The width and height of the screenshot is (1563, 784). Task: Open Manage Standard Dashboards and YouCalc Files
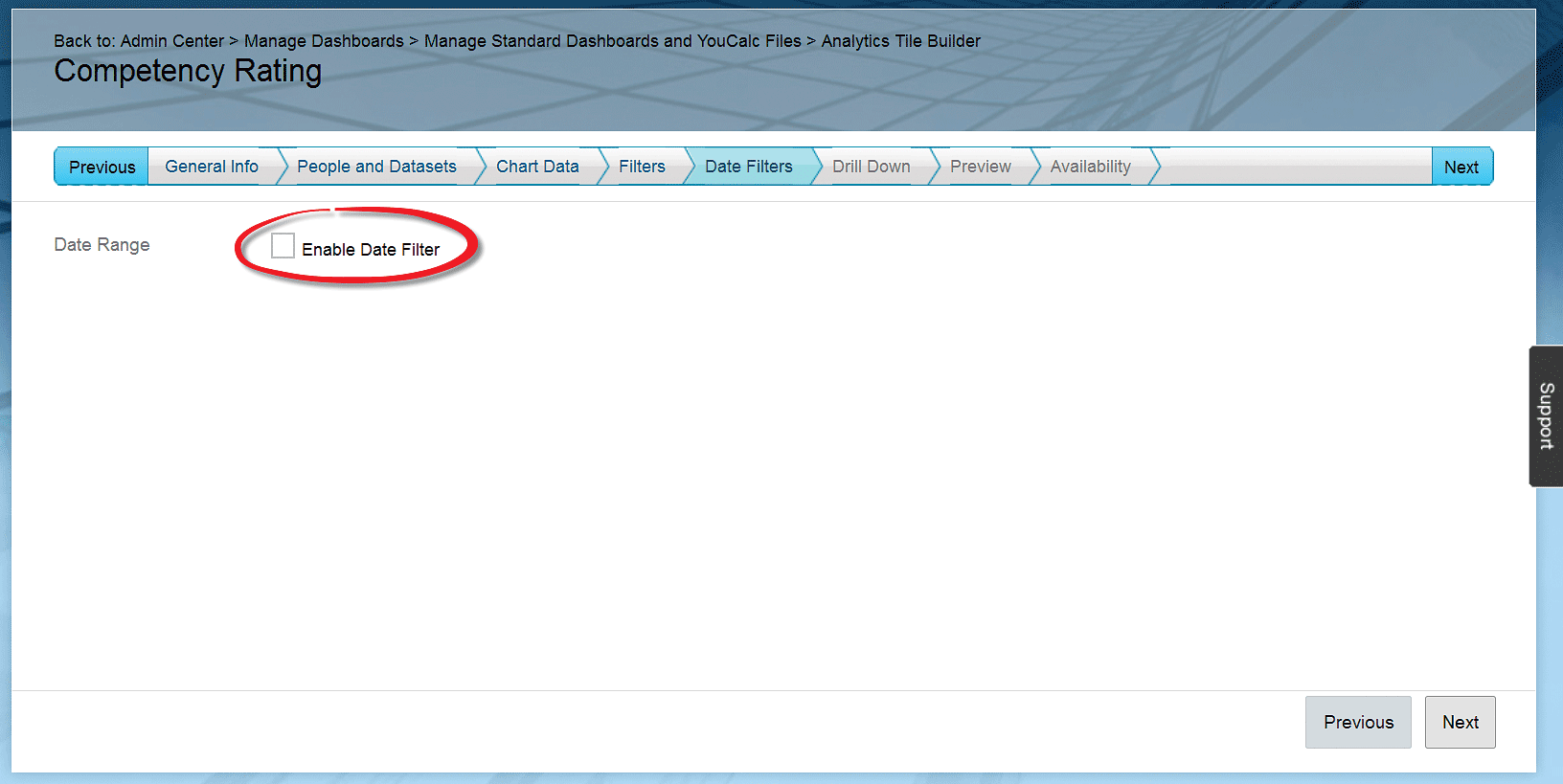pos(612,41)
